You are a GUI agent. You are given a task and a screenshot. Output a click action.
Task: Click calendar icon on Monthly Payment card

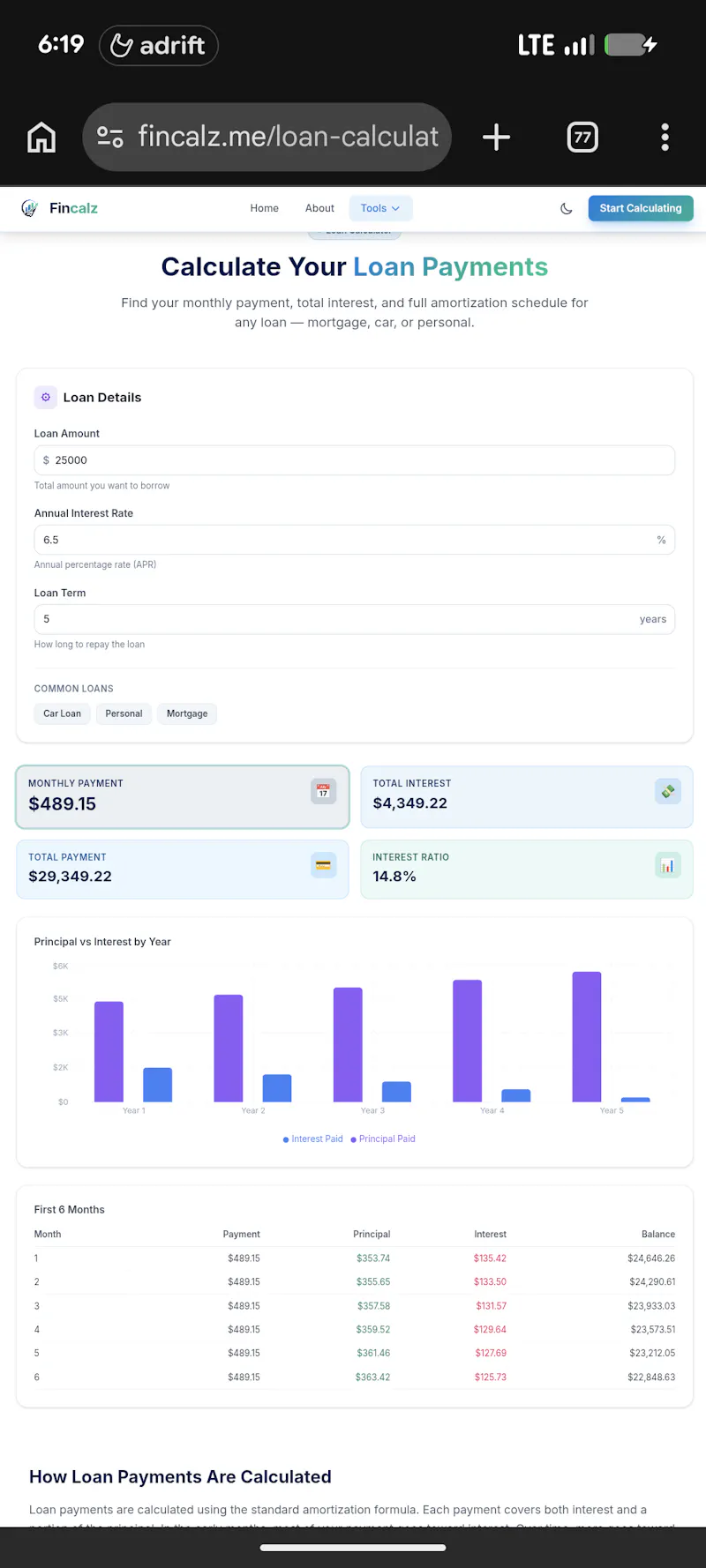[x=323, y=791]
